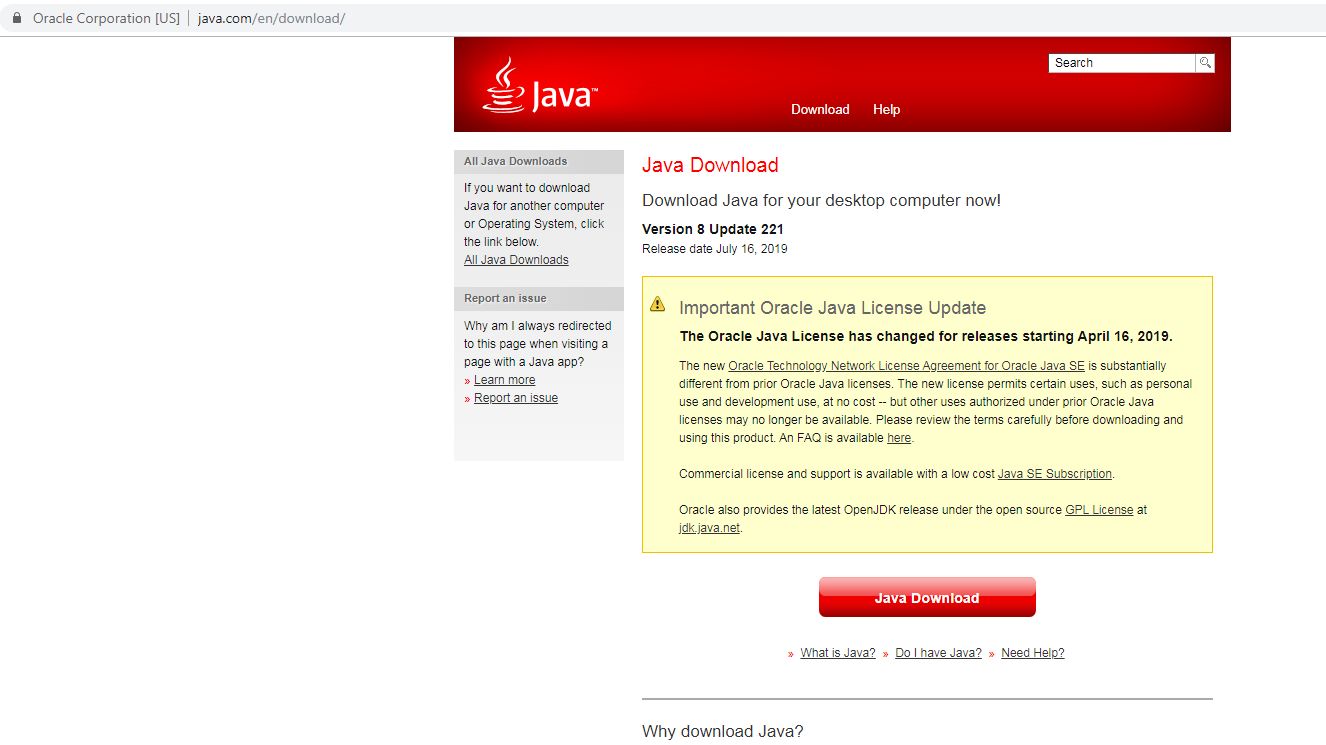
Task: Open Oracle Technology Network License Agreement link
Action: 906,366
